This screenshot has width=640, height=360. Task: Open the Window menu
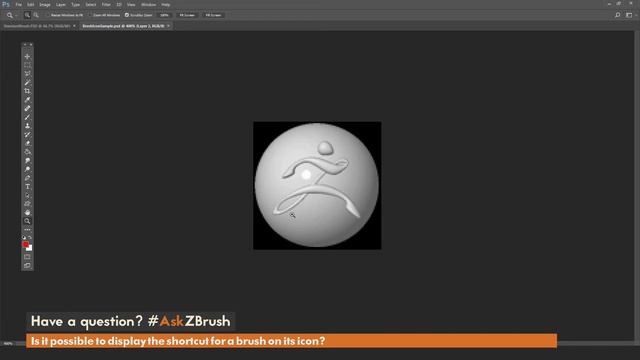pyautogui.click(x=148, y=4)
